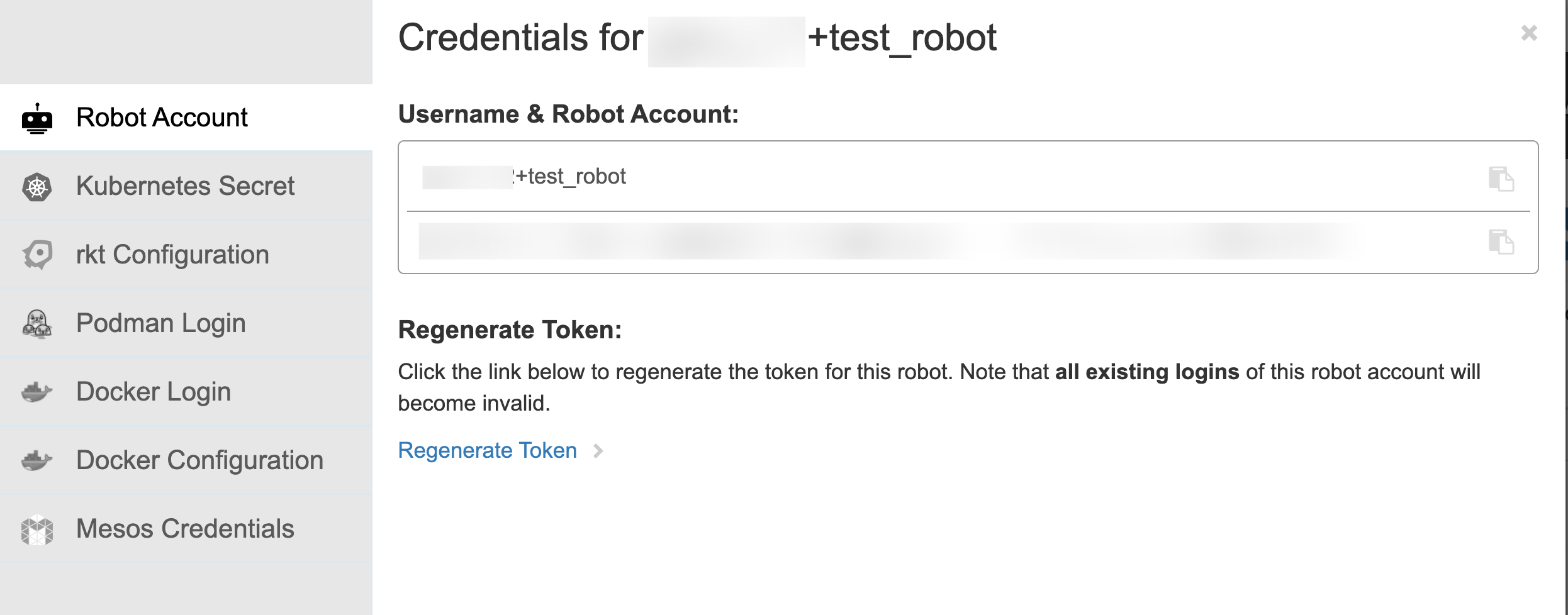Click the Regenerate Token link
Viewport: 1568px width, 615px height.
487,450
